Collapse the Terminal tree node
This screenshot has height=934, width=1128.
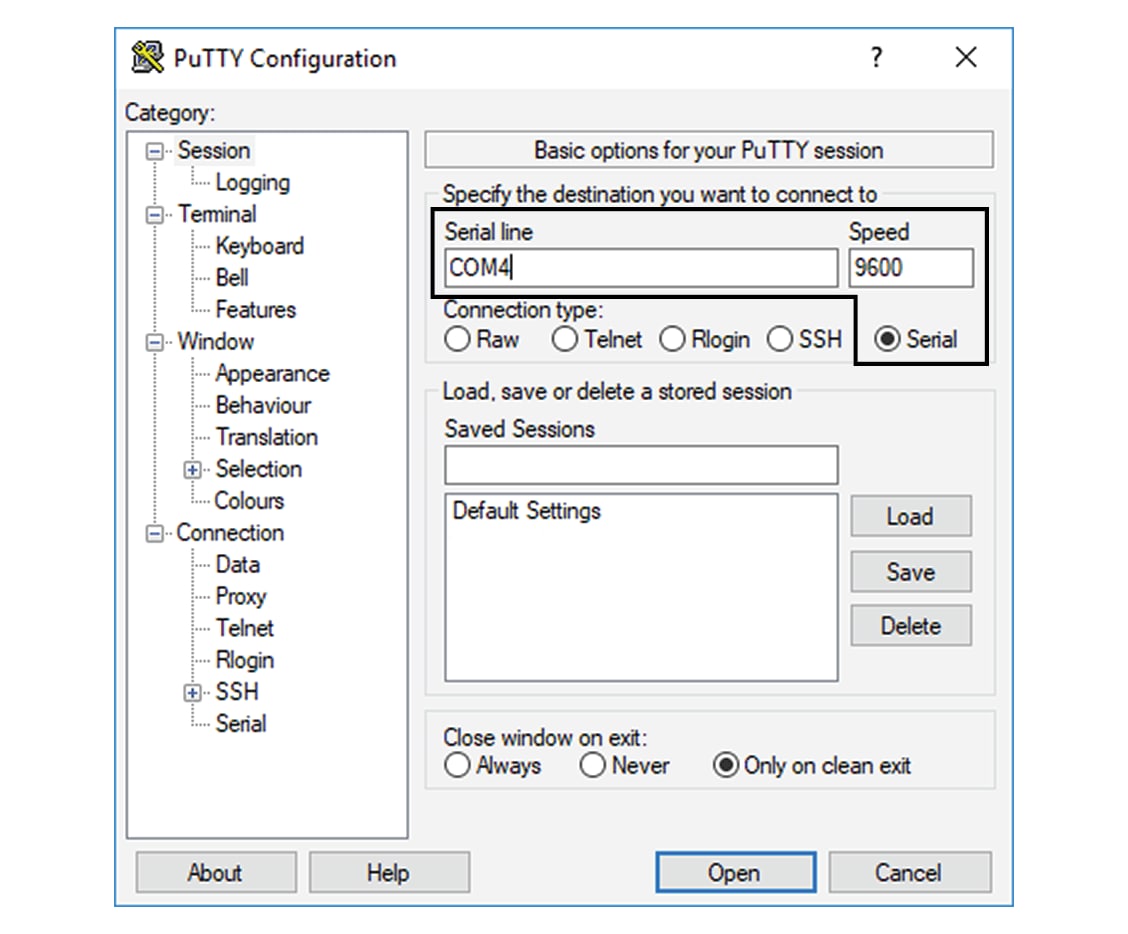(x=154, y=214)
